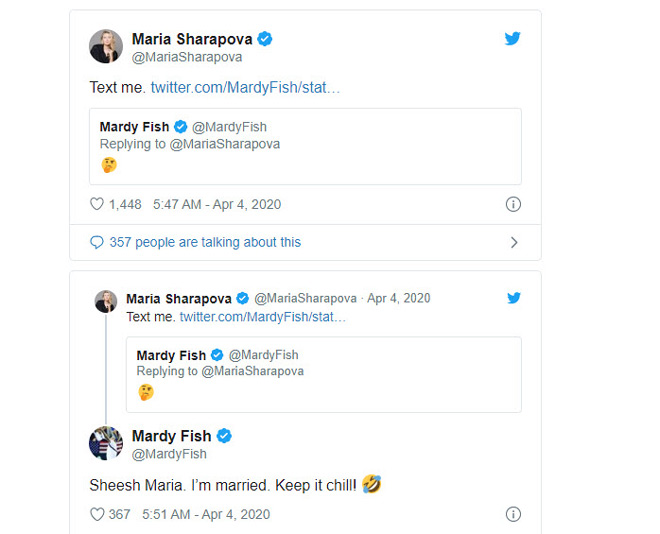Viewport: 660px width, 534px height.
Task: Click Maria Sharapova's verified badge in top tweet
Action: coord(265,39)
